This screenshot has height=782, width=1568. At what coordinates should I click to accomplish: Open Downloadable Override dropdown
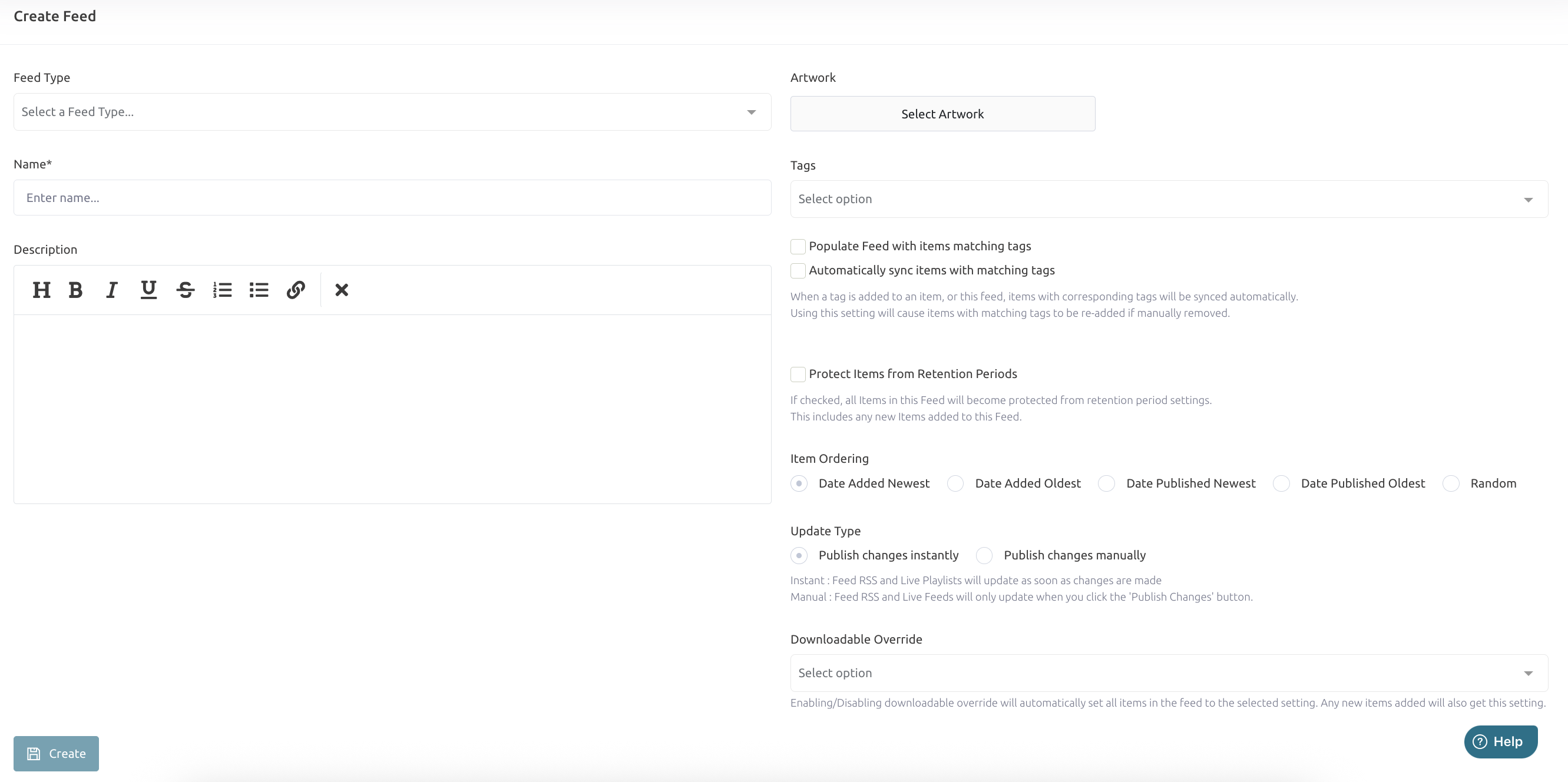pos(1169,673)
